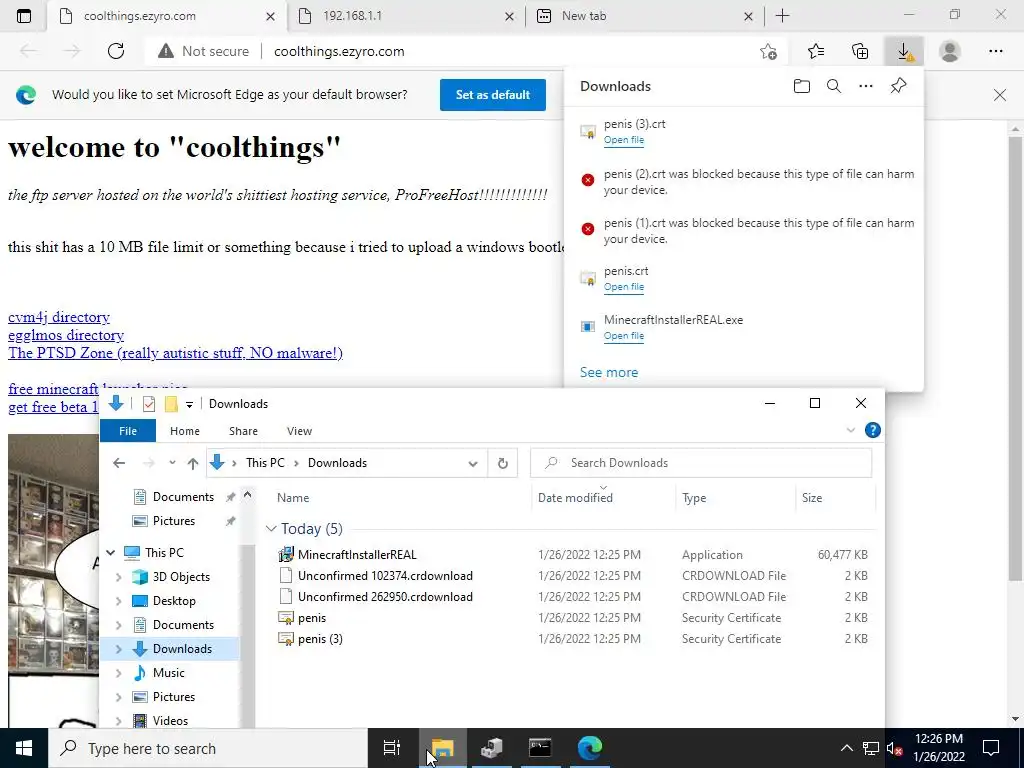
Task: Open File Explorer from taskbar
Action: pyautogui.click(x=443, y=748)
